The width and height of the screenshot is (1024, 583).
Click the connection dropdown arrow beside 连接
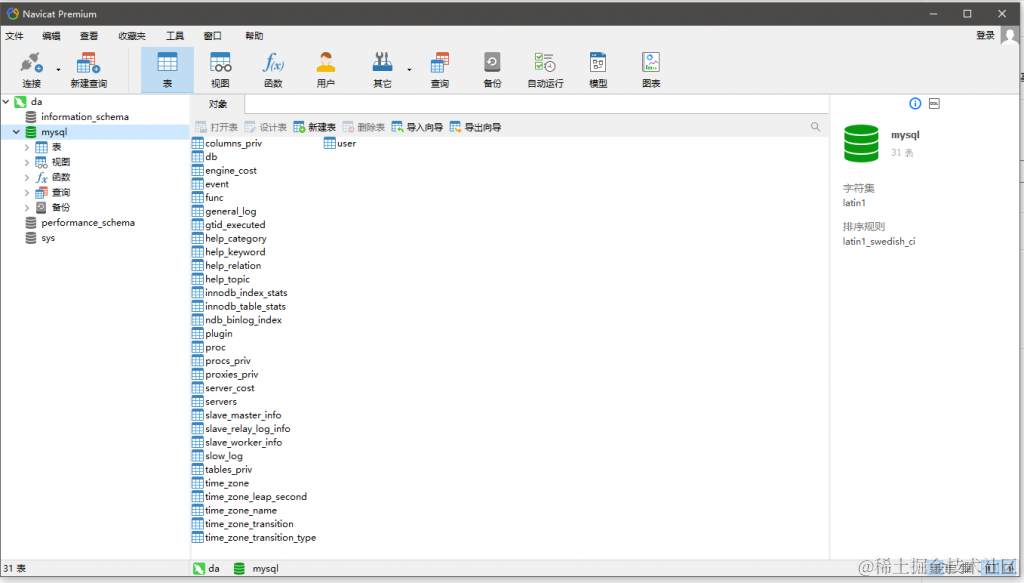point(58,69)
